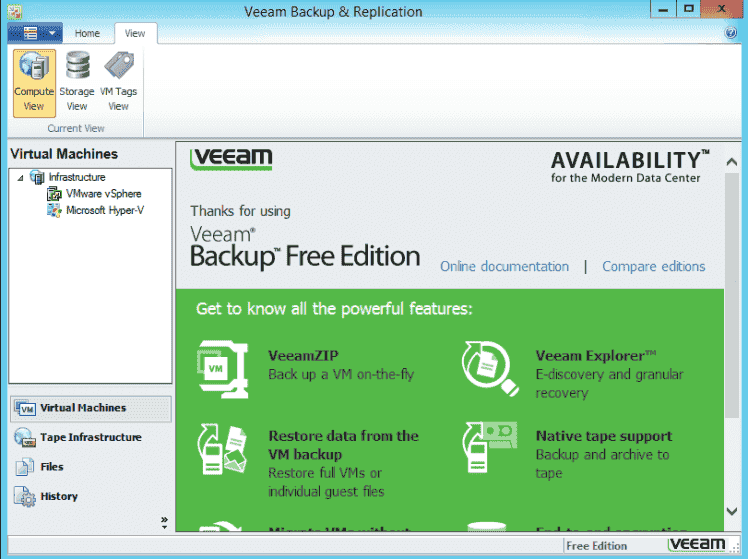This screenshot has width=748, height=559.
Task: Open the Files navigation pane
Action: point(91,467)
